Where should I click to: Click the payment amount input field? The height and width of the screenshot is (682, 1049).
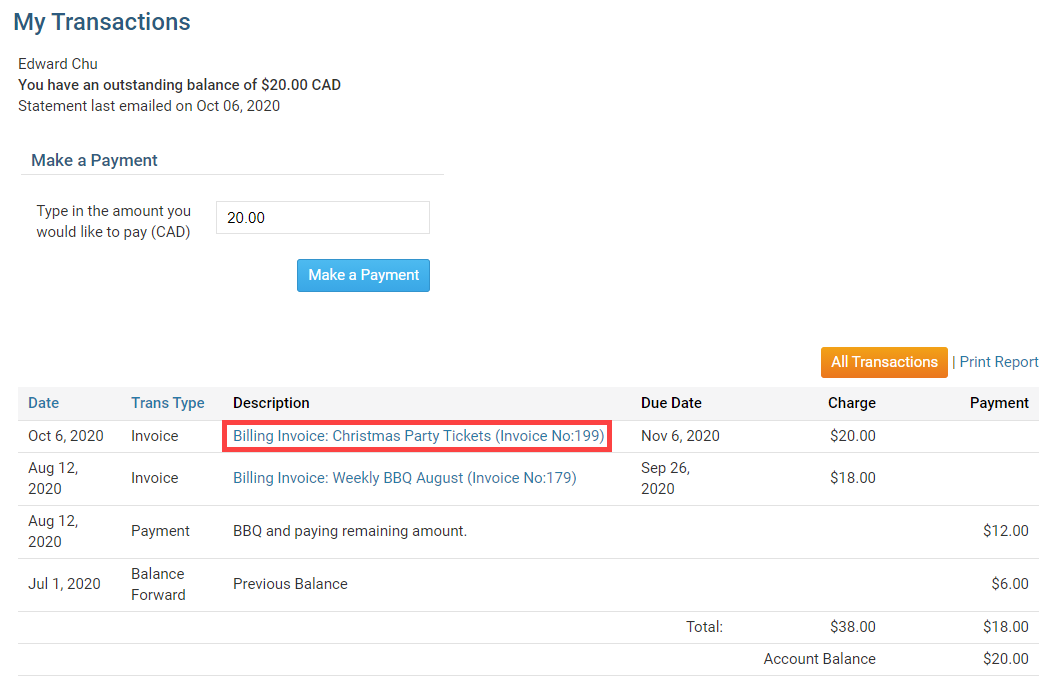pyautogui.click(x=322, y=217)
